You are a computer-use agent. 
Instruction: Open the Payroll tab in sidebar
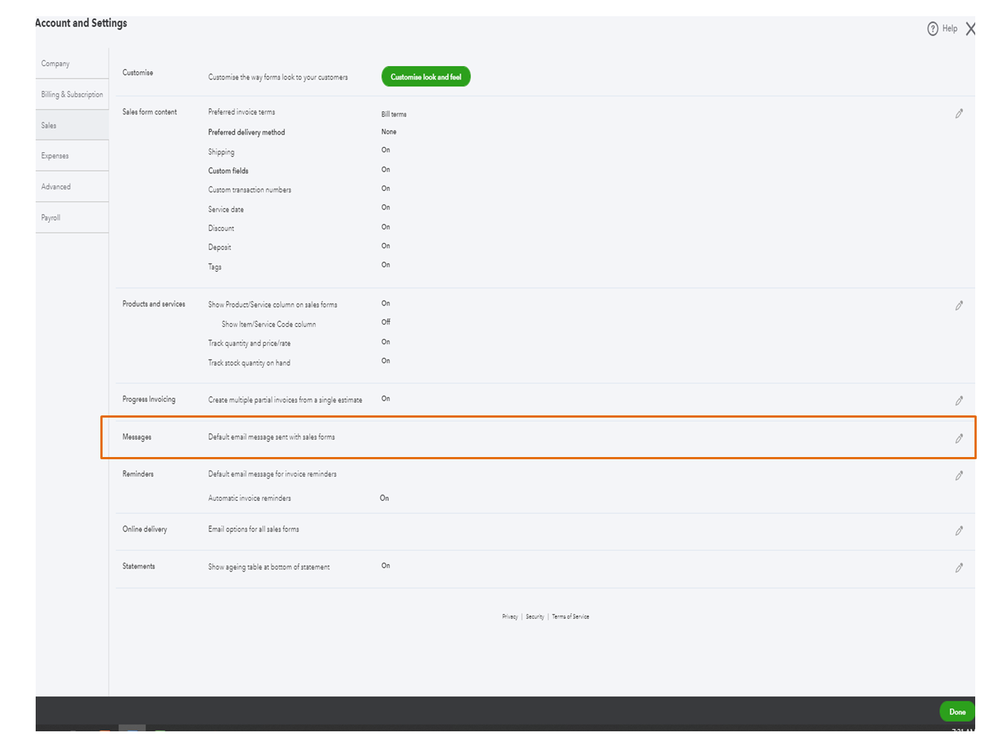click(51, 217)
